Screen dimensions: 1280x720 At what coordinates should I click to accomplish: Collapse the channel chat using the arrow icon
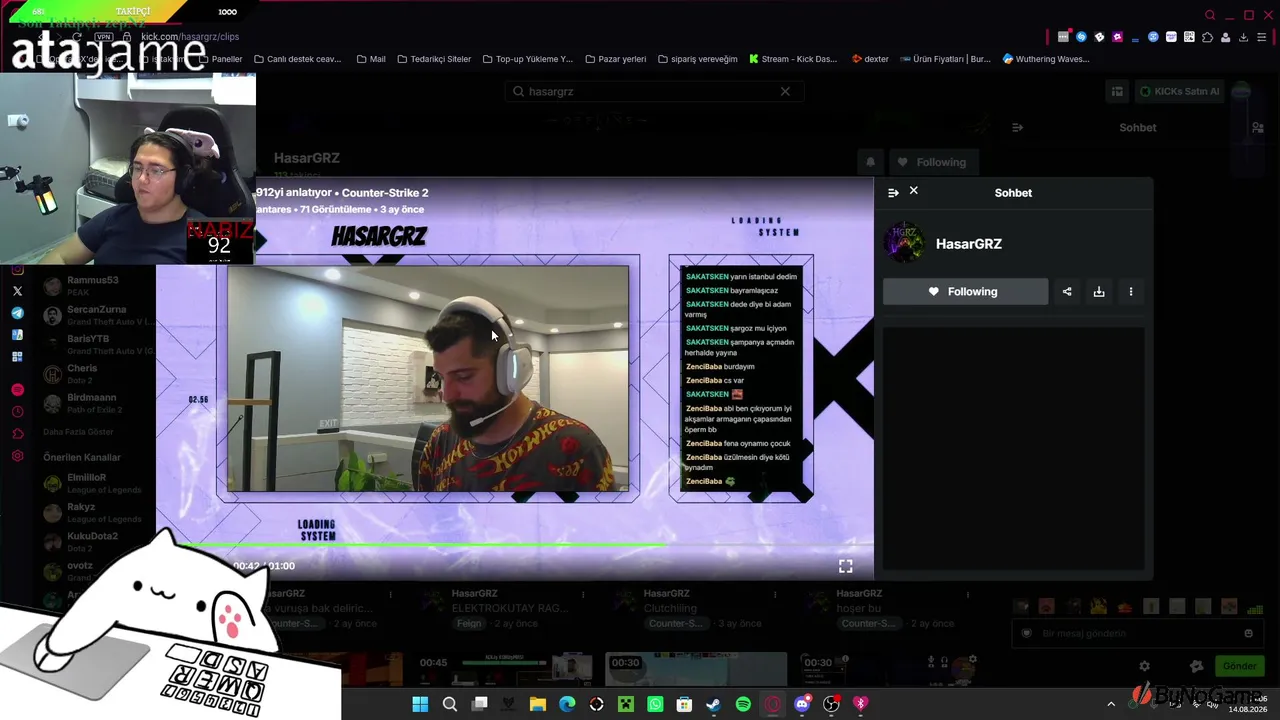[1017, 128]
